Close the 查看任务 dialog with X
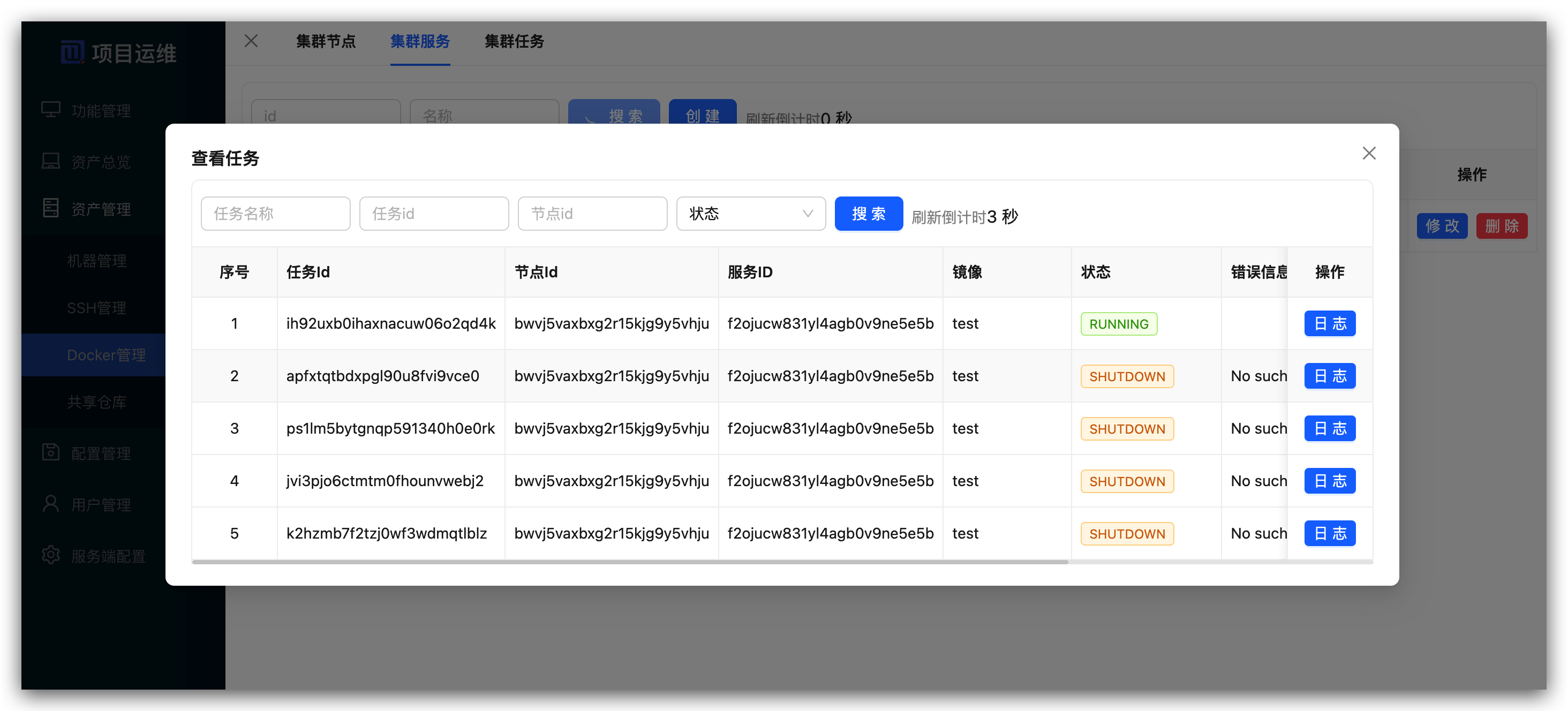Screen dimensions: 1568x711 (x=1368, y=154)
